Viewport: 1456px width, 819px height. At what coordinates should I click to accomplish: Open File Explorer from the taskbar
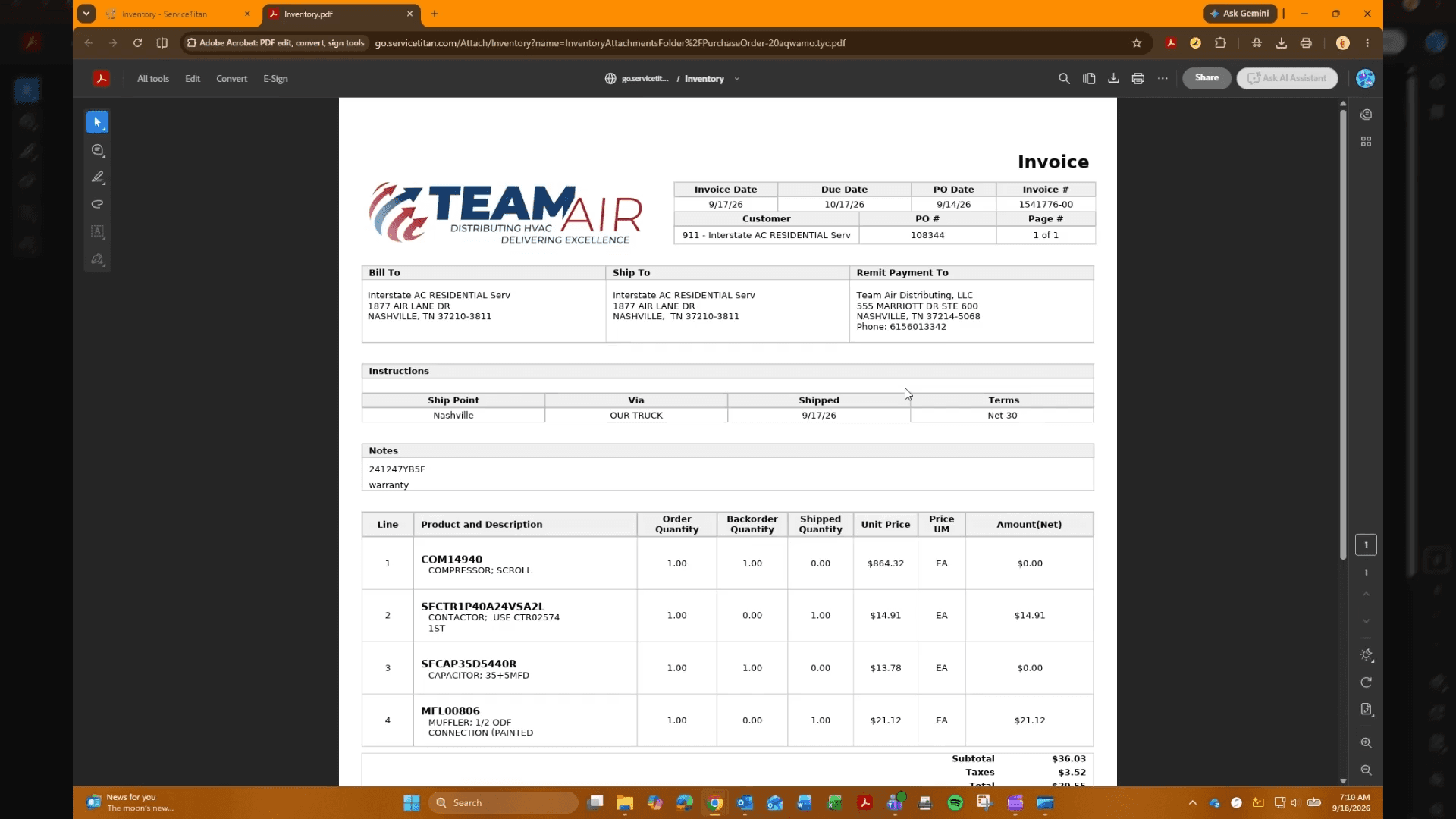[x=625, y=802]
